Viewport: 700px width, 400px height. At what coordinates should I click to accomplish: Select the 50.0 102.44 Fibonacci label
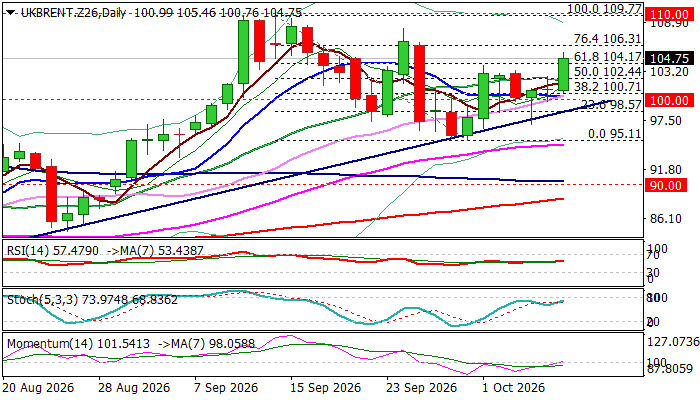(x=607, y=72)
